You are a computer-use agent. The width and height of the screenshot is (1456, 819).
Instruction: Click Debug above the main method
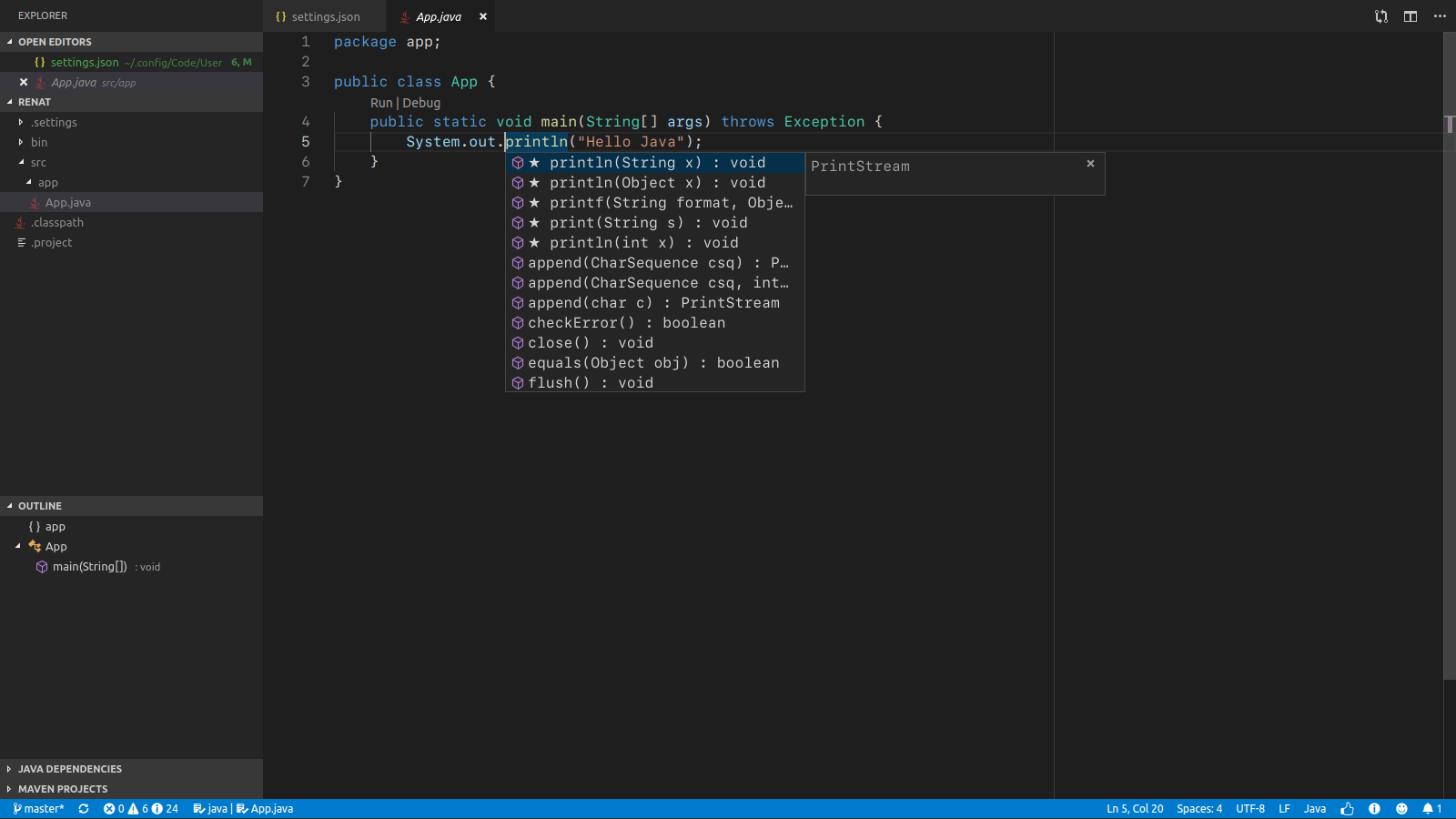pyautogui.click(x=420, y=102)
